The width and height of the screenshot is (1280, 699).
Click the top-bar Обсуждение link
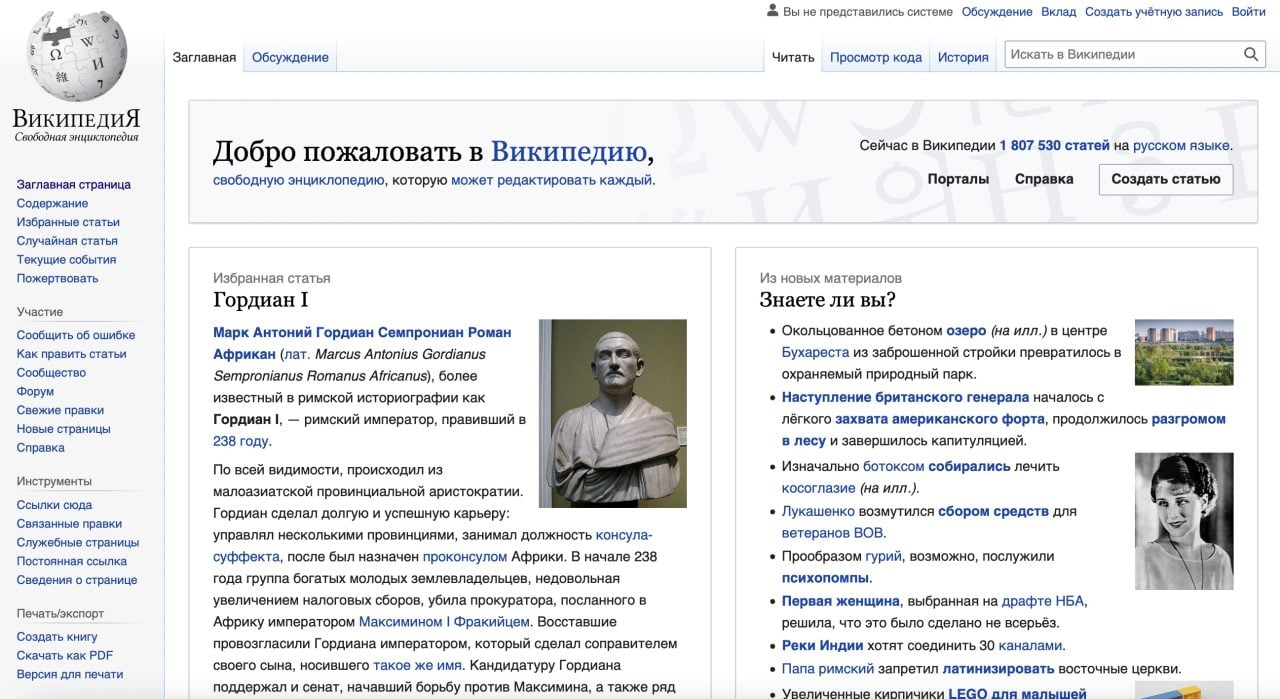click(x=997, y=12)
